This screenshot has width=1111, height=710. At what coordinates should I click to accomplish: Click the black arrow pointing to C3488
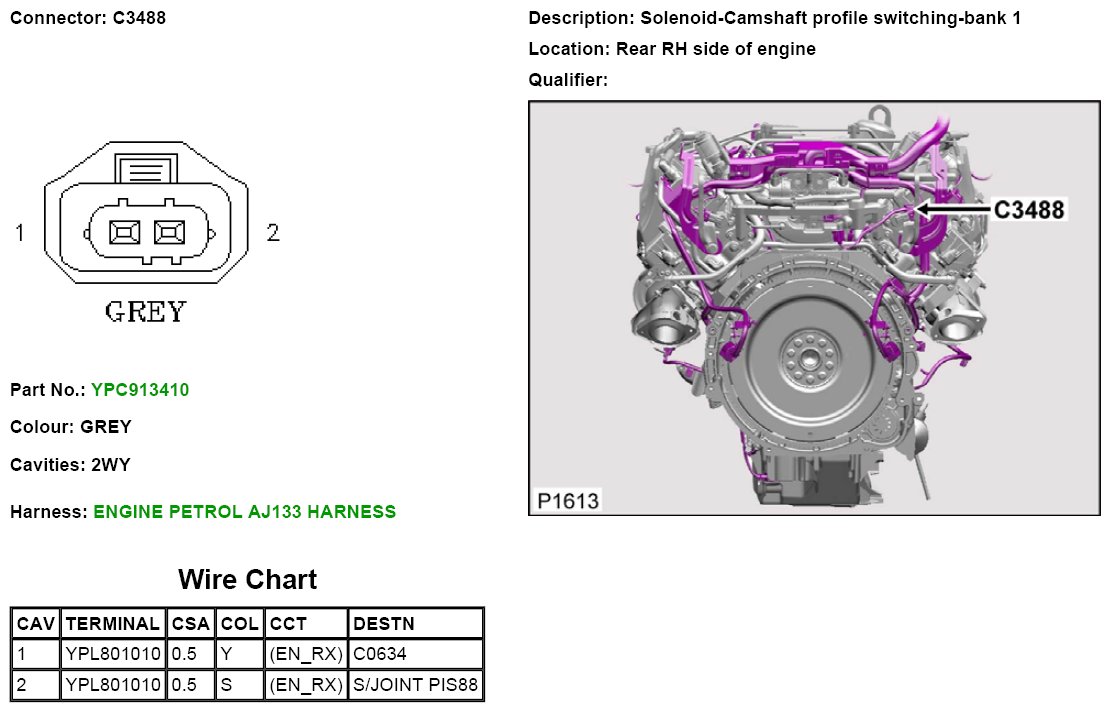(950, 209)
